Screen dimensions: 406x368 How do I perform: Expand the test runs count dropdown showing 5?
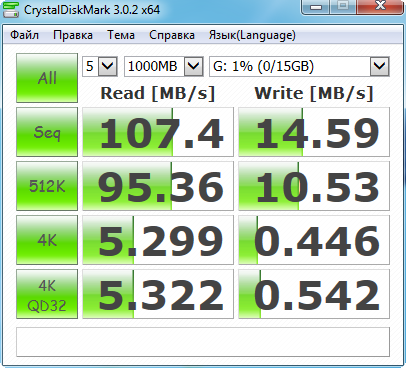pos(108,66)
